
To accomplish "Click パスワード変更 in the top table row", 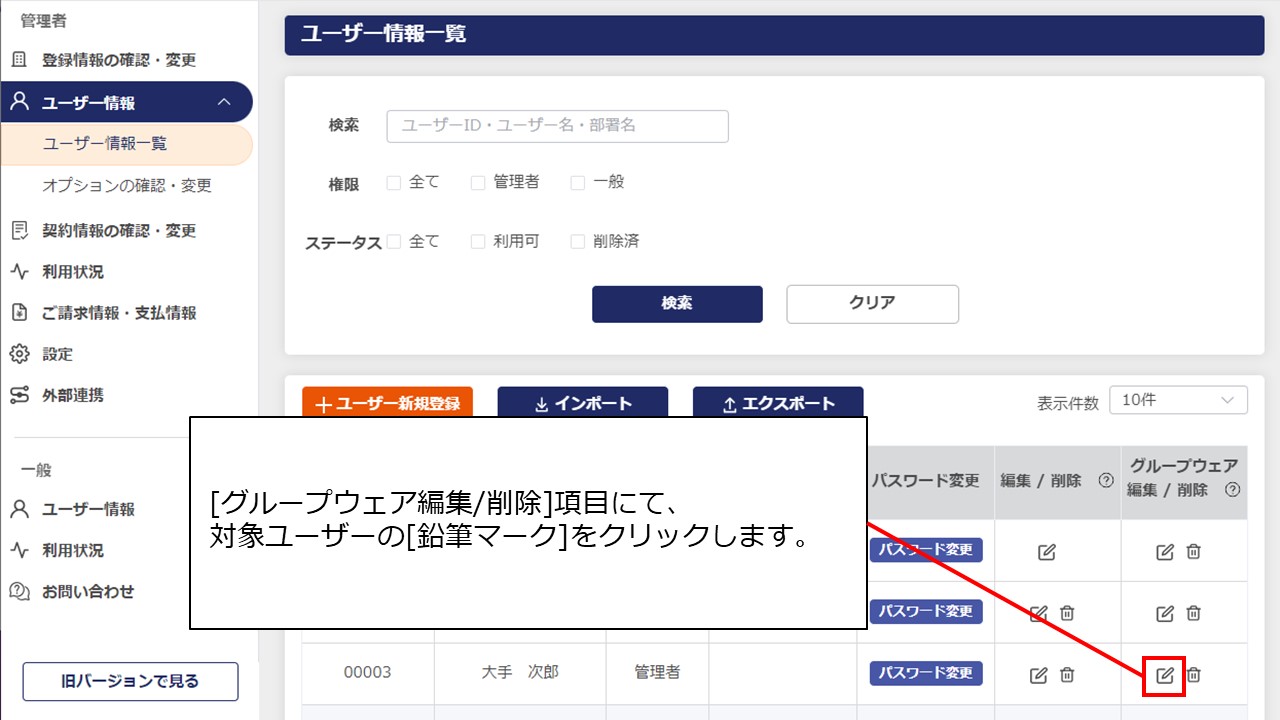I will [x=926, y=550].
